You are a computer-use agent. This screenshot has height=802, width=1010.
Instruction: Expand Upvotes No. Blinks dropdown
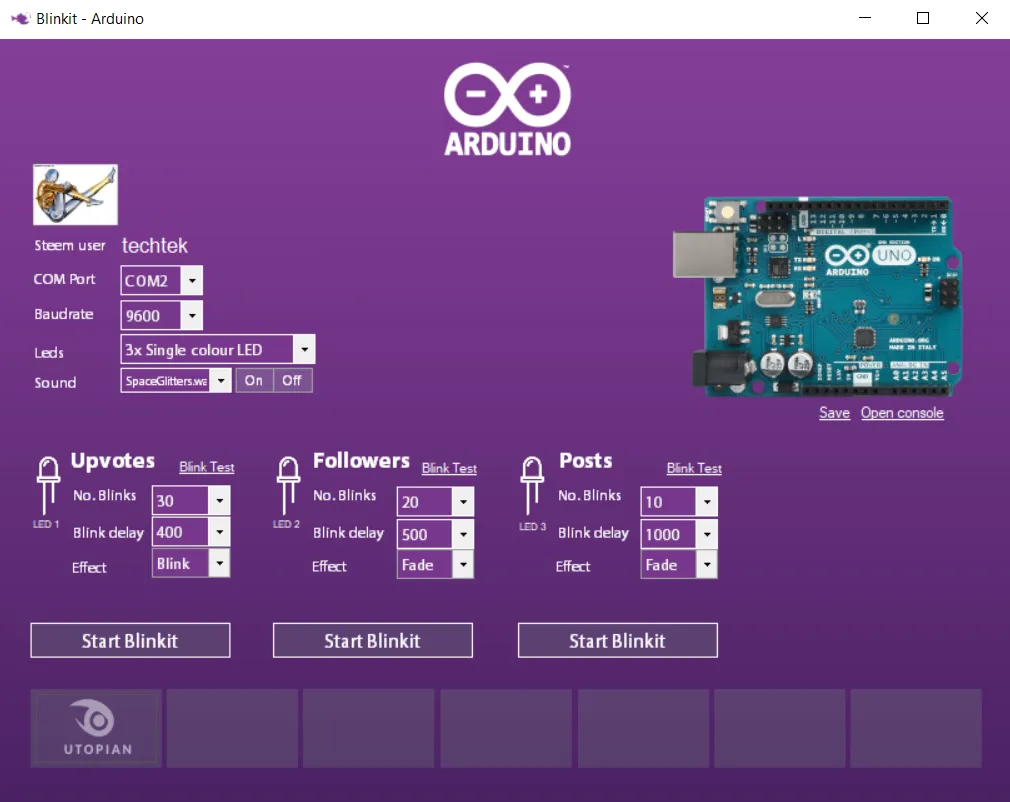pos(220,501)
